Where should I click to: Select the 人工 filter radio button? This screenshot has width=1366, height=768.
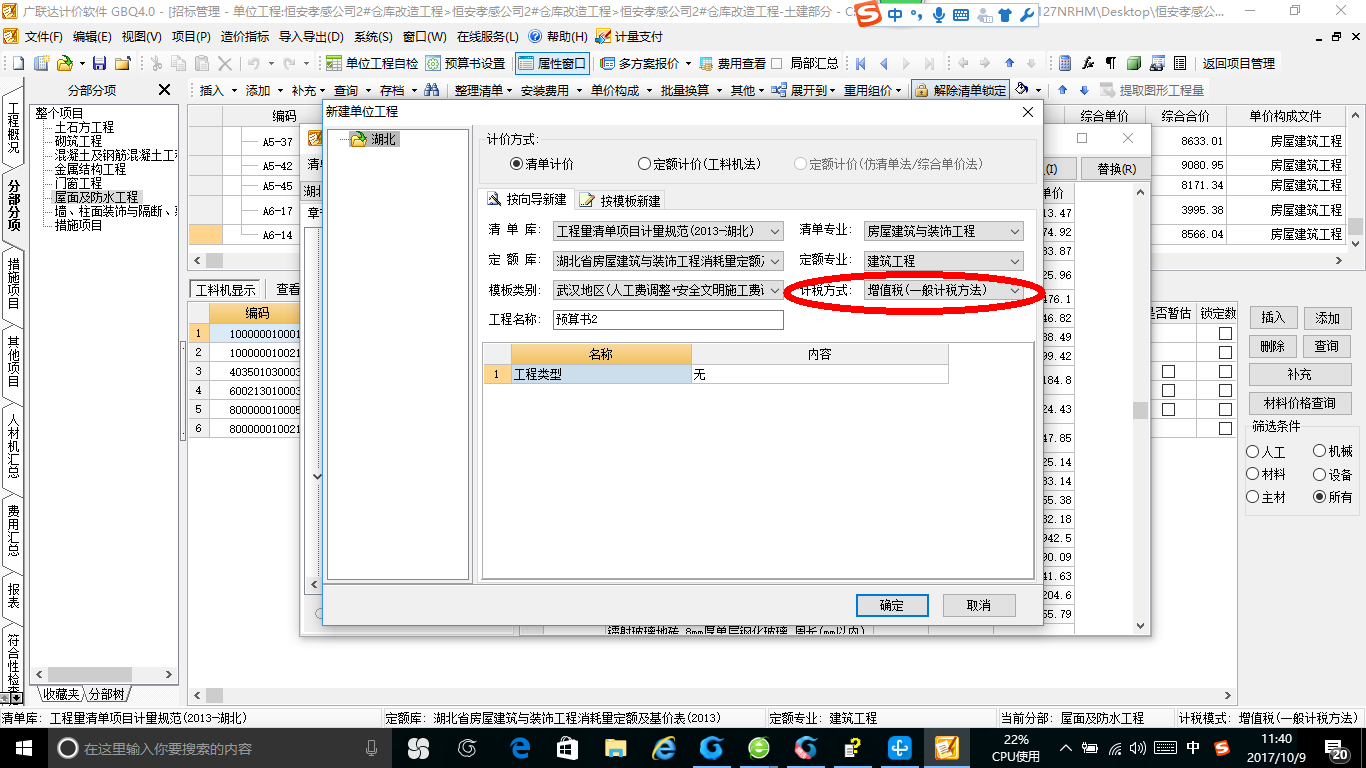tap(1253, 452)
